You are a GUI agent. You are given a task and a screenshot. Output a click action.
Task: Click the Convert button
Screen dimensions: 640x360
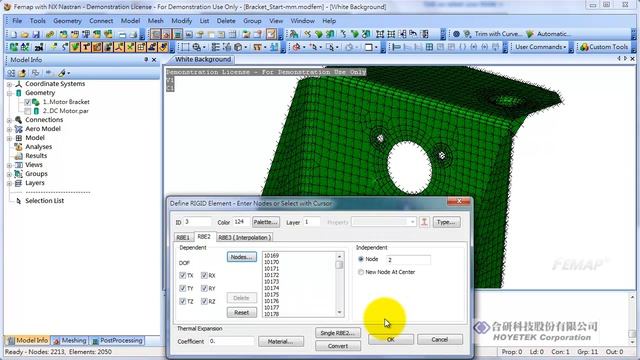click(338, 346)
